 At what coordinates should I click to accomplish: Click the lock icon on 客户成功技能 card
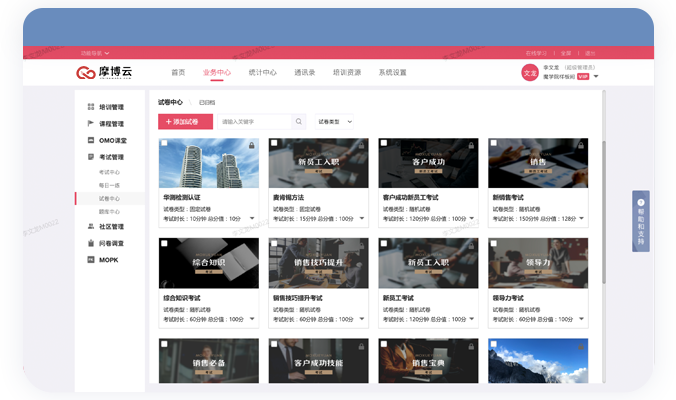pos(361,346)
